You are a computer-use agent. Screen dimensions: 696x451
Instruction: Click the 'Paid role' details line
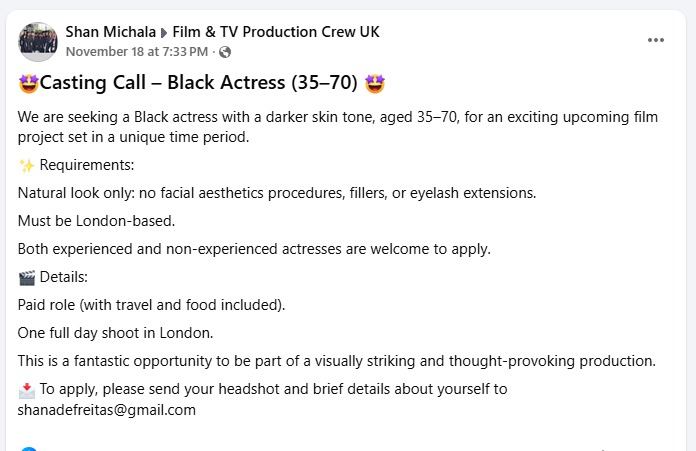tap(150, 304)
